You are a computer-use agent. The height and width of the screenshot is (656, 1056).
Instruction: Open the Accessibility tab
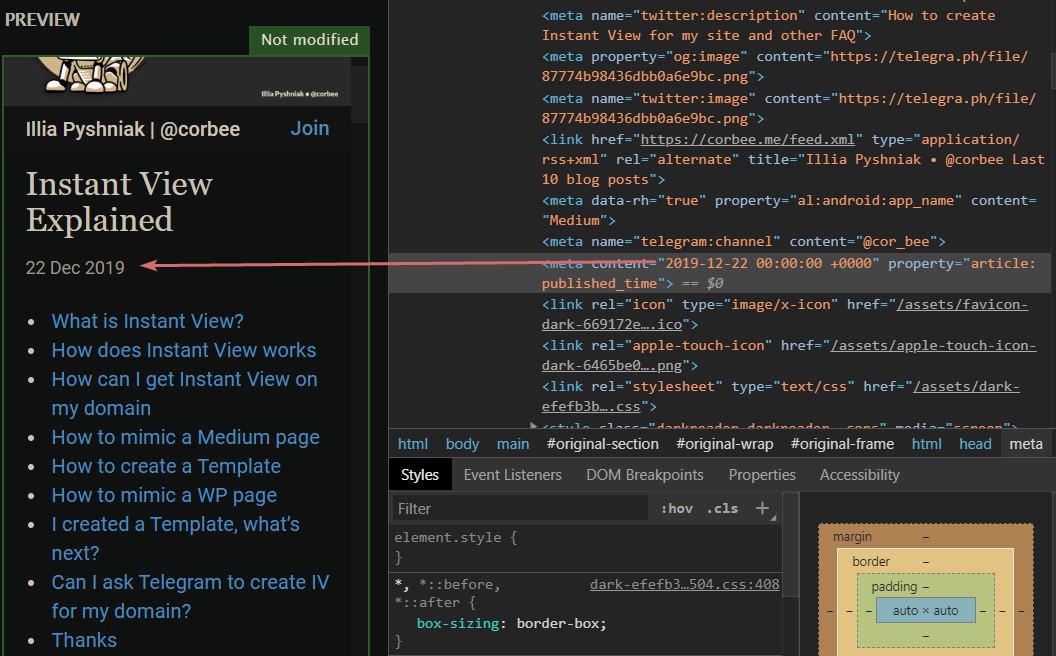pyautogui.click(x=859, y=475)
